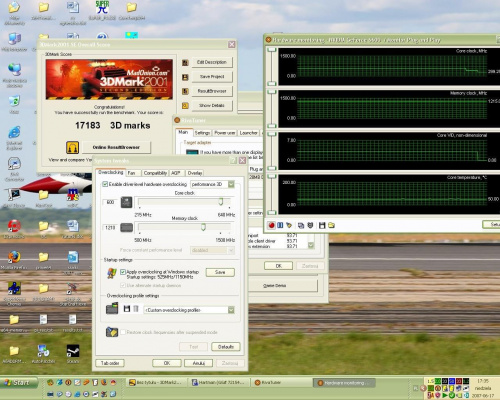
Task: Click the blue pause icon in Hardware monitoring toolbar
Action: click(x=280, y=225)
